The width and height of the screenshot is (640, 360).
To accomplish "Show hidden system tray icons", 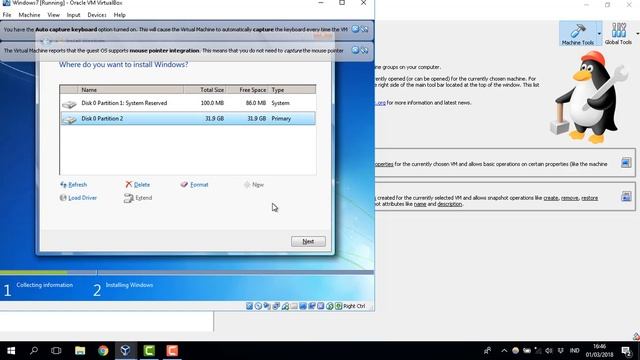I will [x=504, y=351].
